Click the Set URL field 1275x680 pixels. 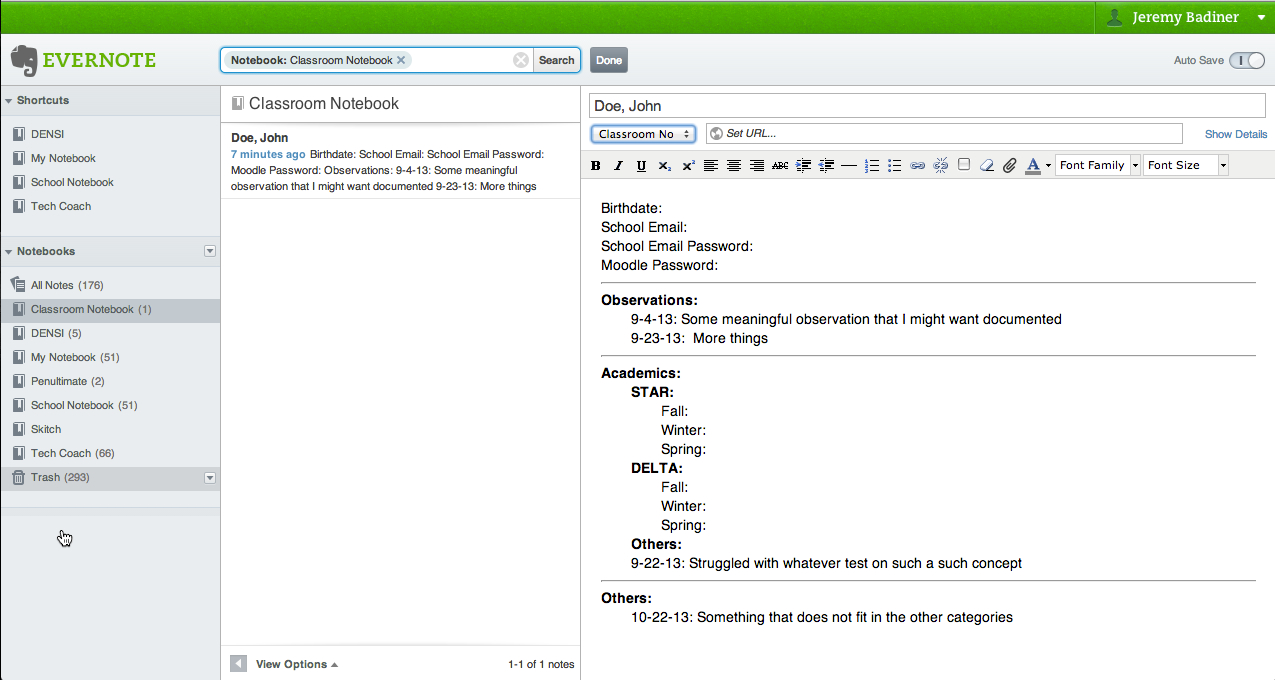pos(944,133)
